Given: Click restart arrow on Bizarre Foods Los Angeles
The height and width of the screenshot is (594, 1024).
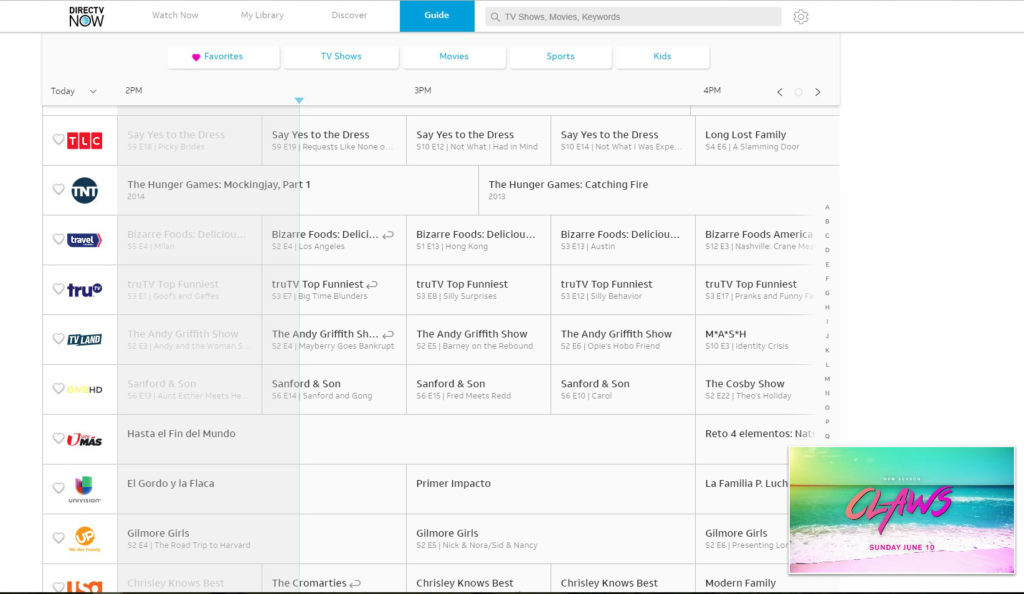Looking at the screenshot, I should coord(388,234).
